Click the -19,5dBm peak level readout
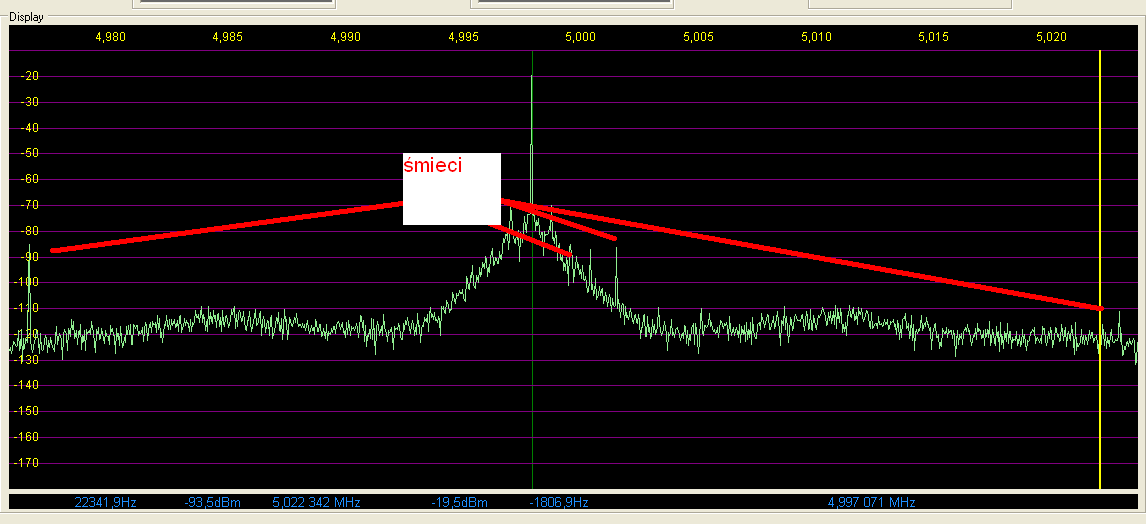This screenshot has height=524, width=1146. (x=459, y=502)
